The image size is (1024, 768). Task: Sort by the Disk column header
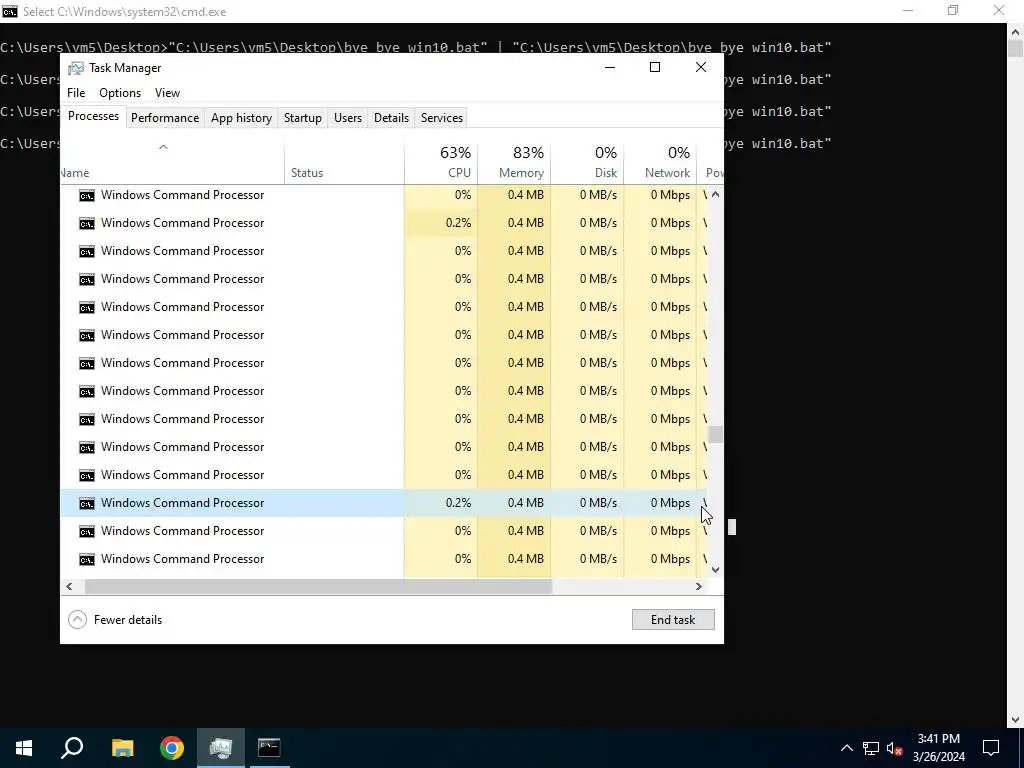[587, 163]
